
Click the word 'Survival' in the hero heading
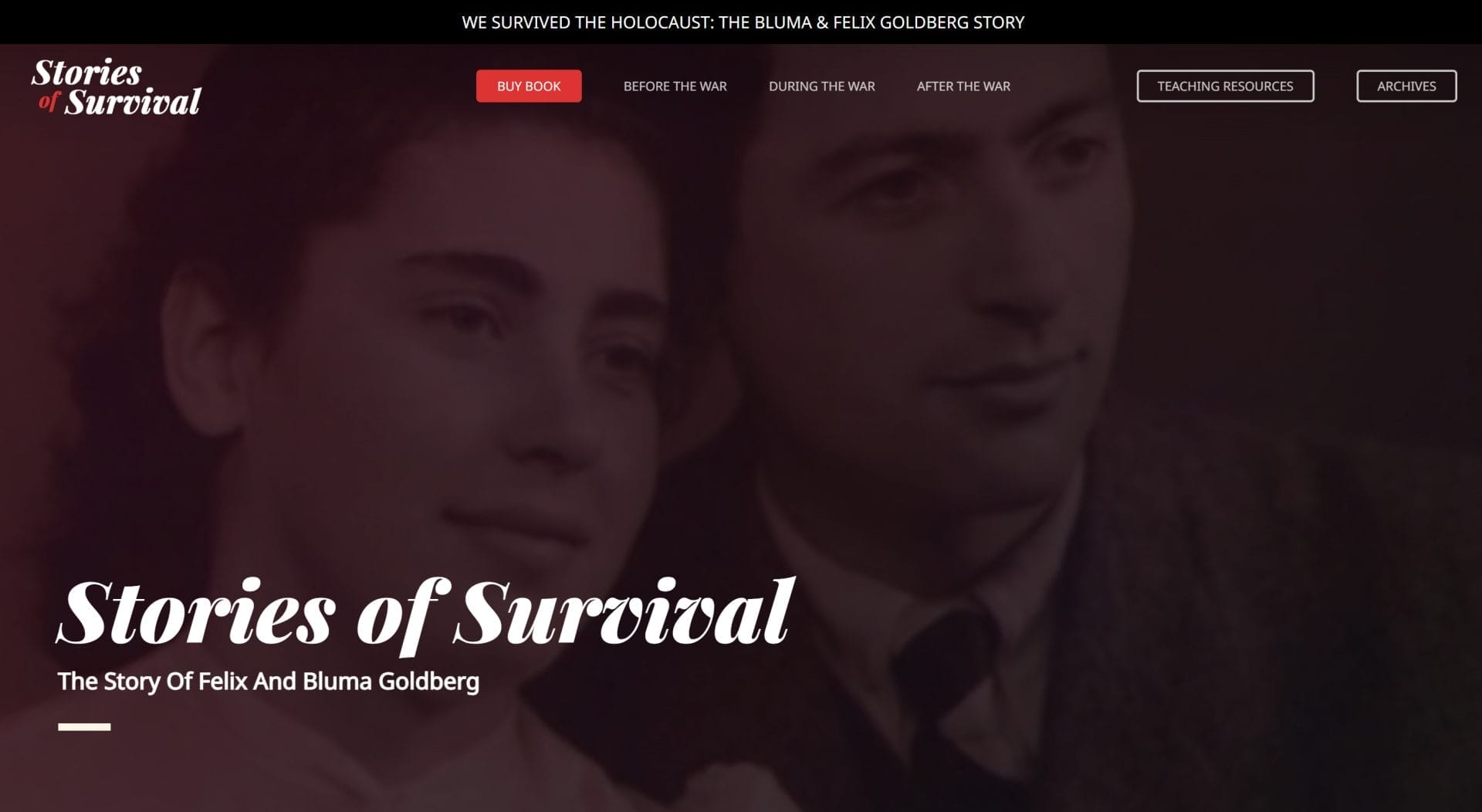pyautogui.click(x=624, y=612)
